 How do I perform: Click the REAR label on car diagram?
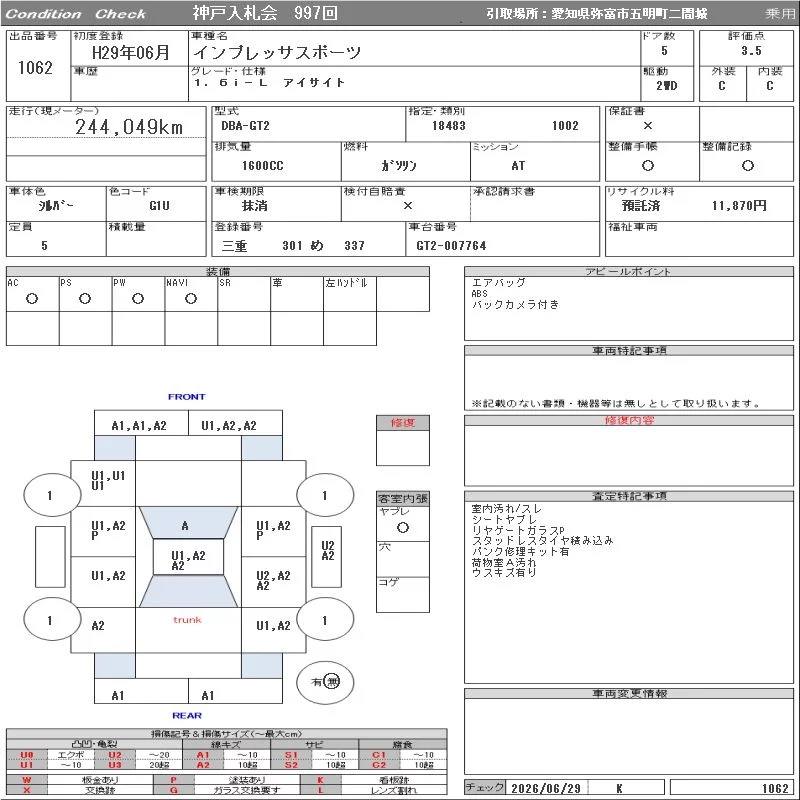point(187,715)
